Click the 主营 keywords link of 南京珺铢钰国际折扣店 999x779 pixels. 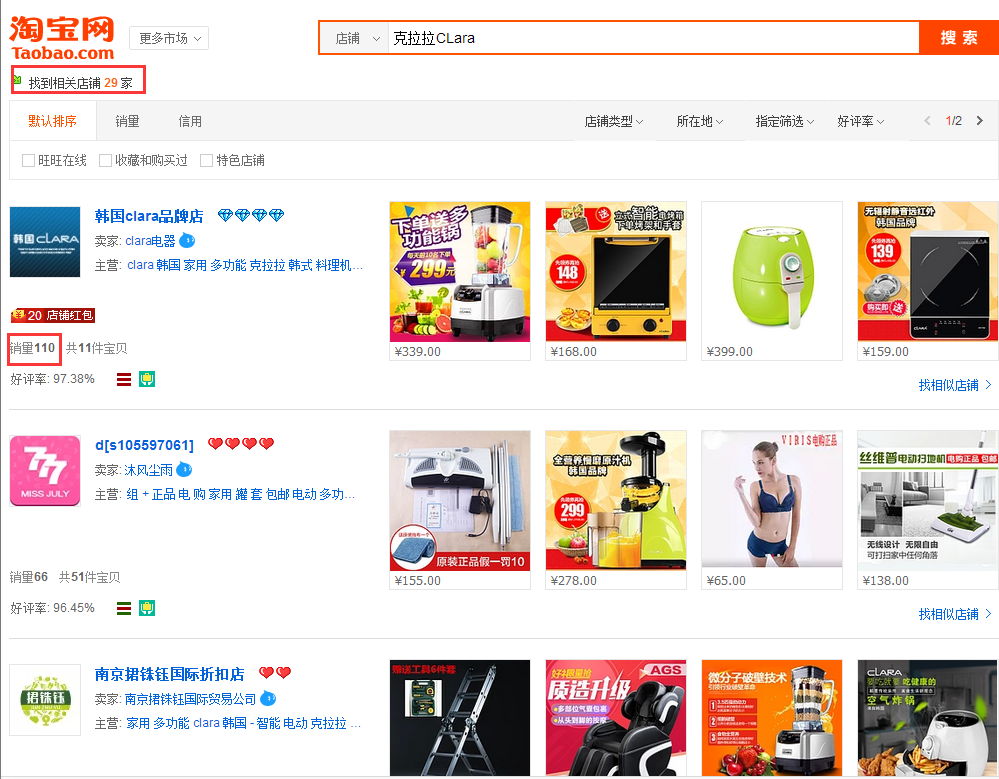[x=243, y=723]
